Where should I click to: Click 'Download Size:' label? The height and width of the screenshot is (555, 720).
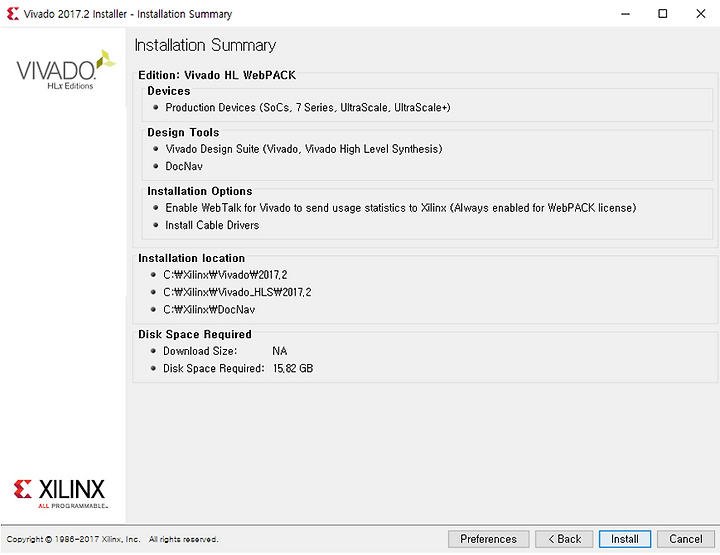pyautogui.click(x=200, y=351)
